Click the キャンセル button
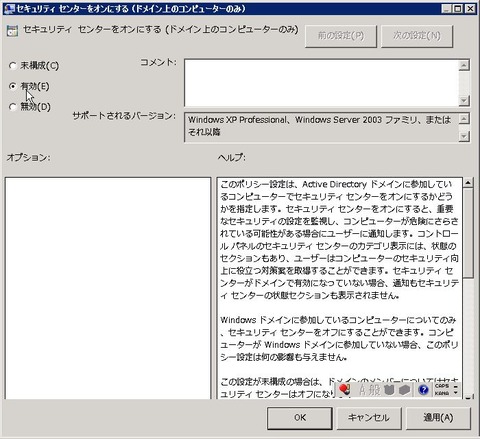480x439 pixels. [369, 417]
